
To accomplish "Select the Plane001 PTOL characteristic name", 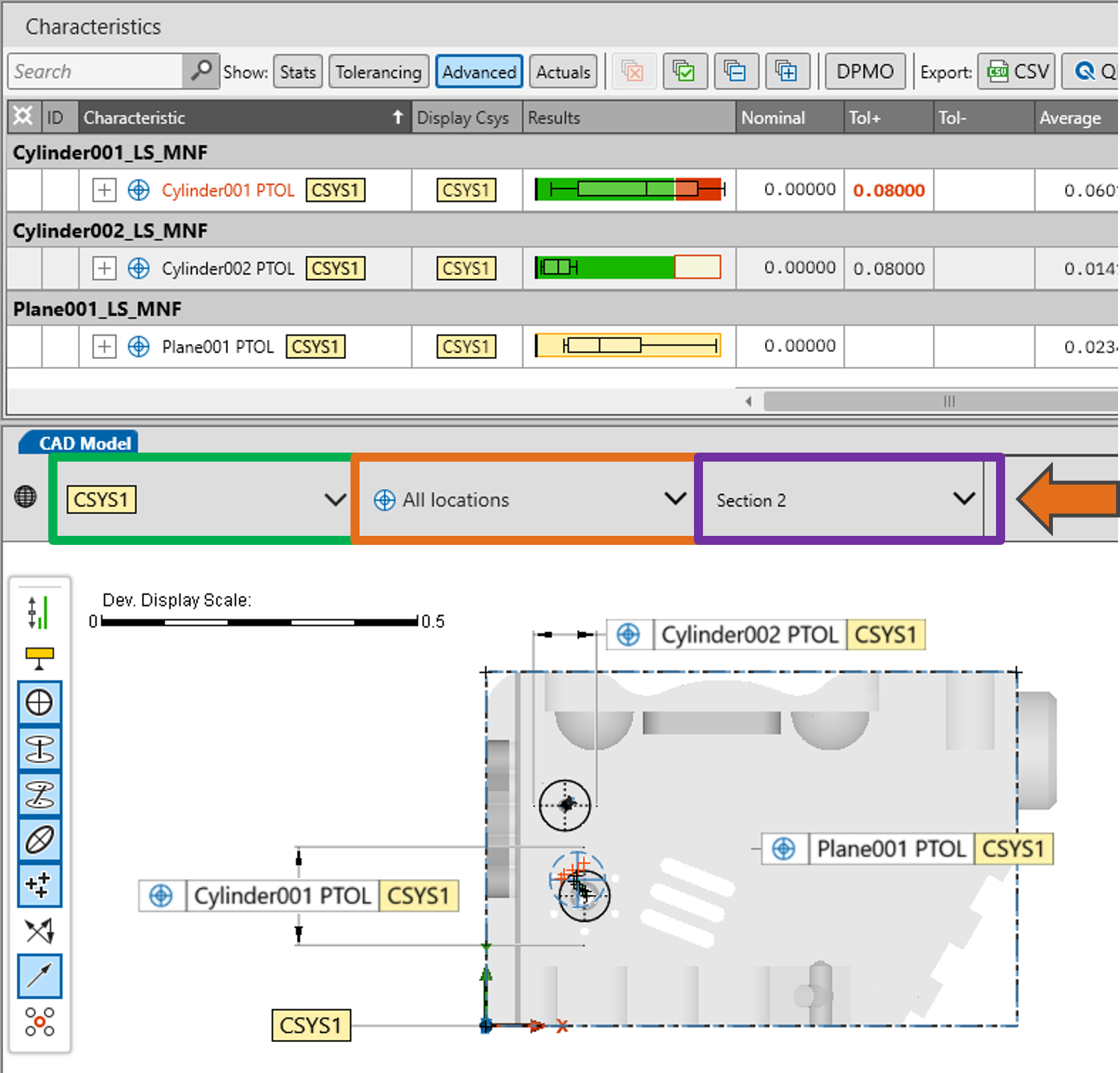I will coord(218,347).
